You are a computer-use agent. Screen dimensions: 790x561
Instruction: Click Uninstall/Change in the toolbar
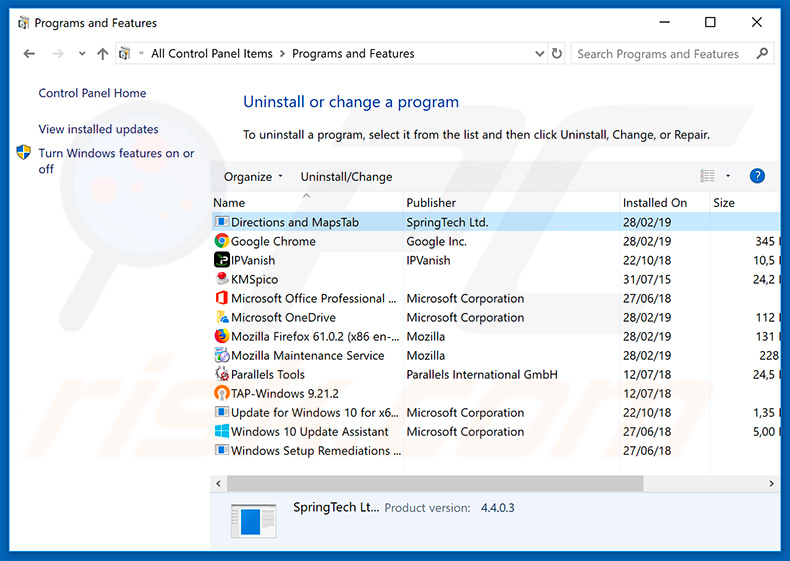point(346,177)
